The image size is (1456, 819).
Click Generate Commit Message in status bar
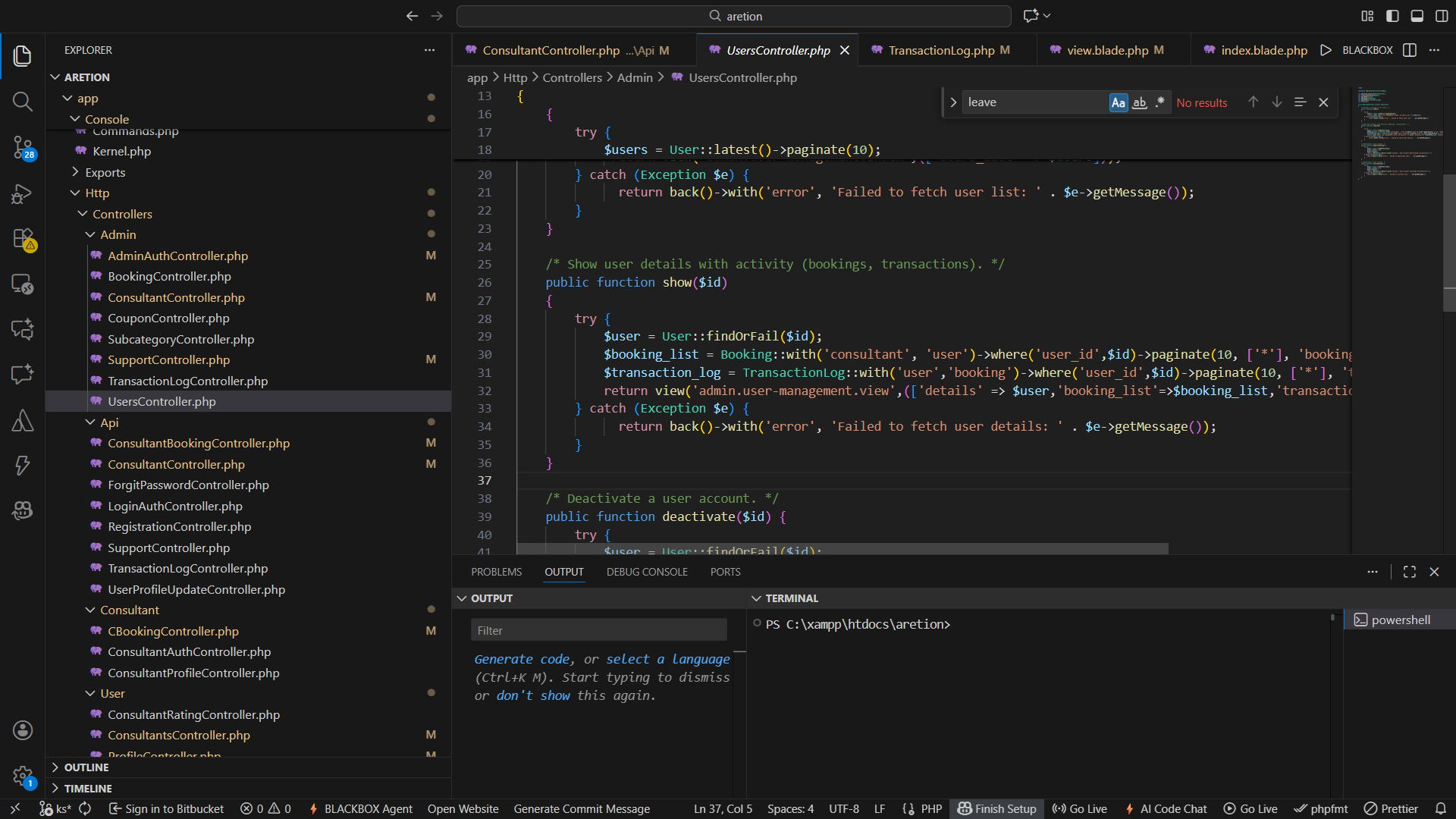click(581, 808)
